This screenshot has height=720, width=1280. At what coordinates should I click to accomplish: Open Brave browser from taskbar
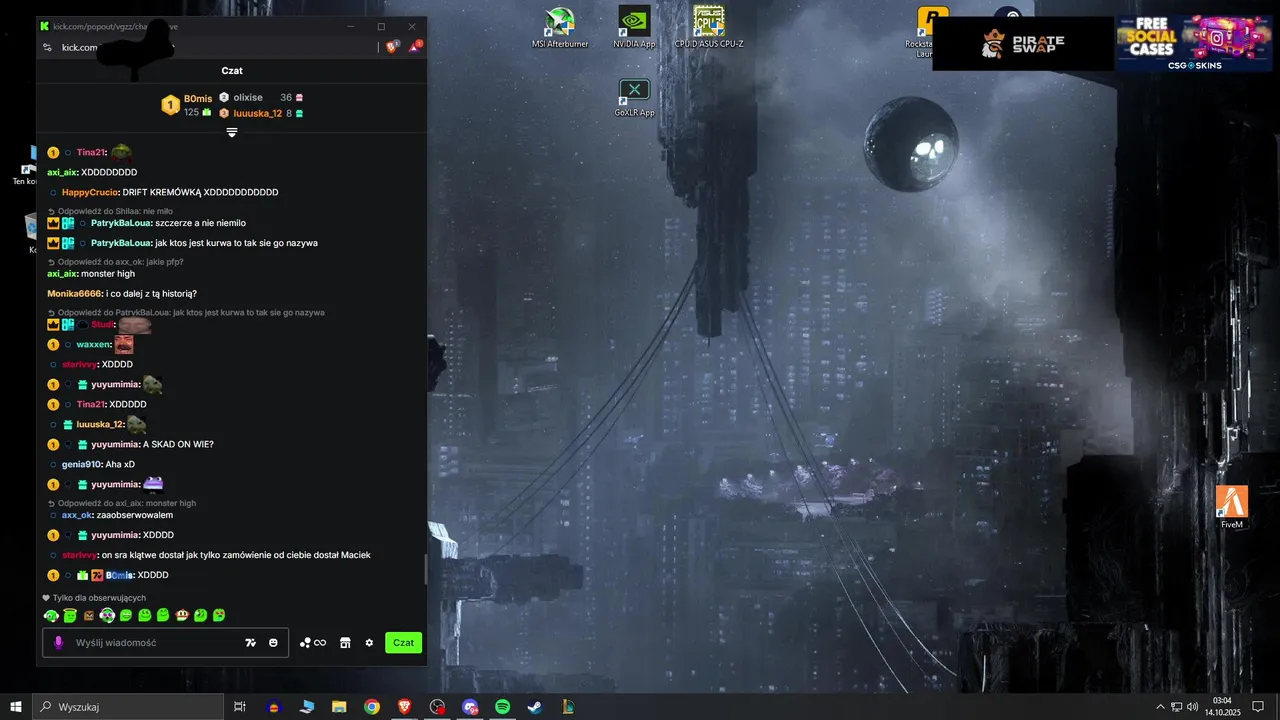coord(405,707)
